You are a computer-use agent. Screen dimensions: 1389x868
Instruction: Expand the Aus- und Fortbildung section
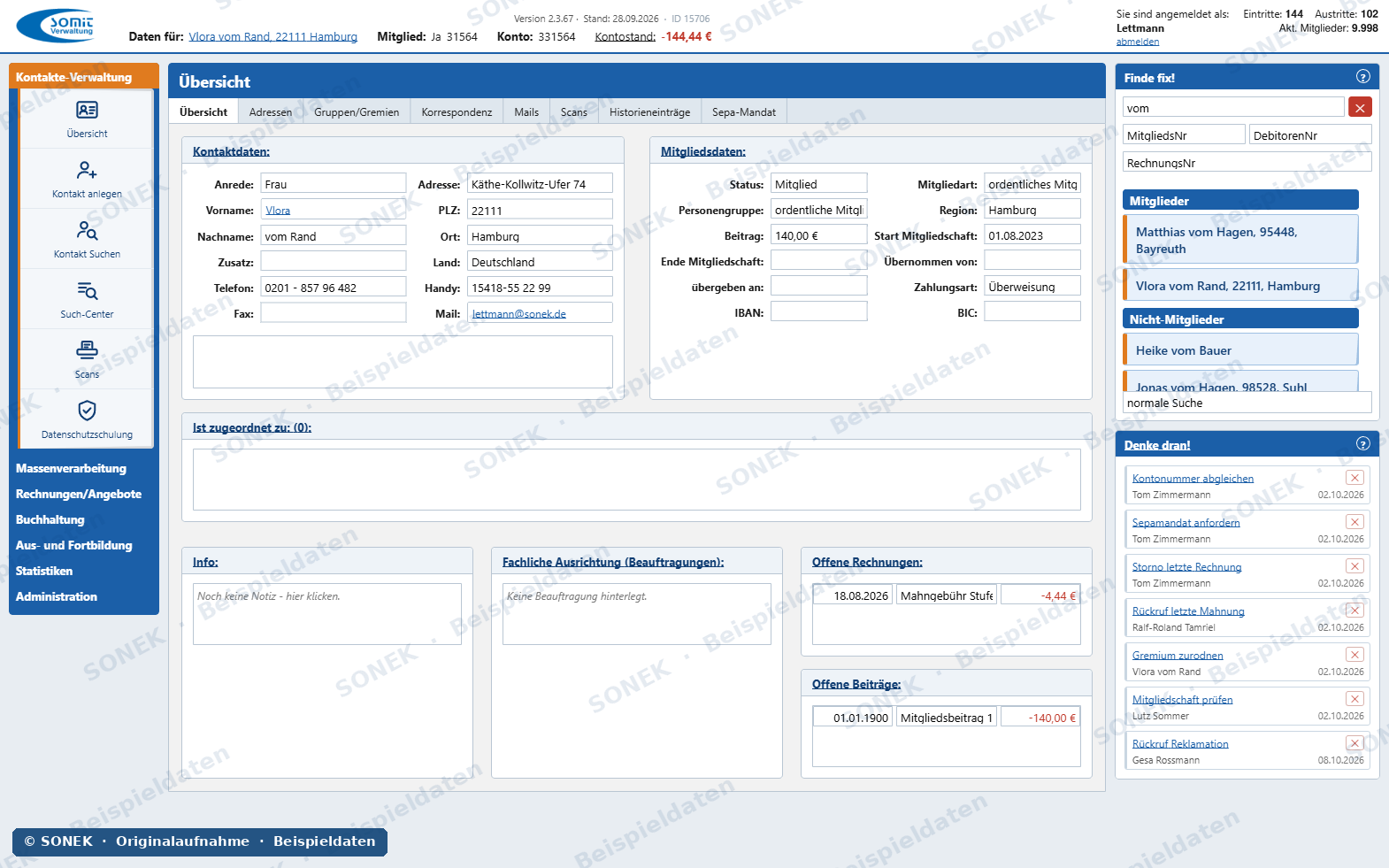pyautogui.click(x=74, y=545)
